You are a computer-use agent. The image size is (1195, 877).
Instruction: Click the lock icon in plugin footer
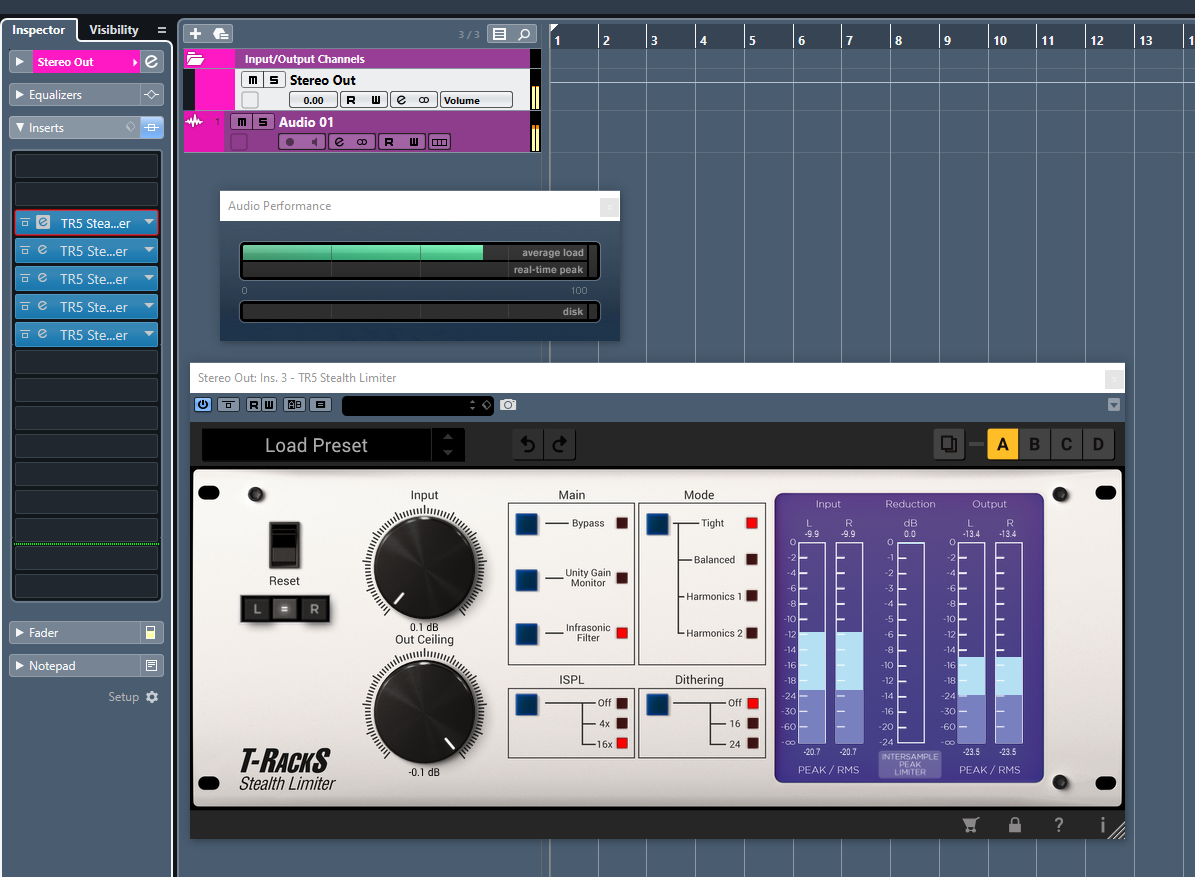point(1014,824)
